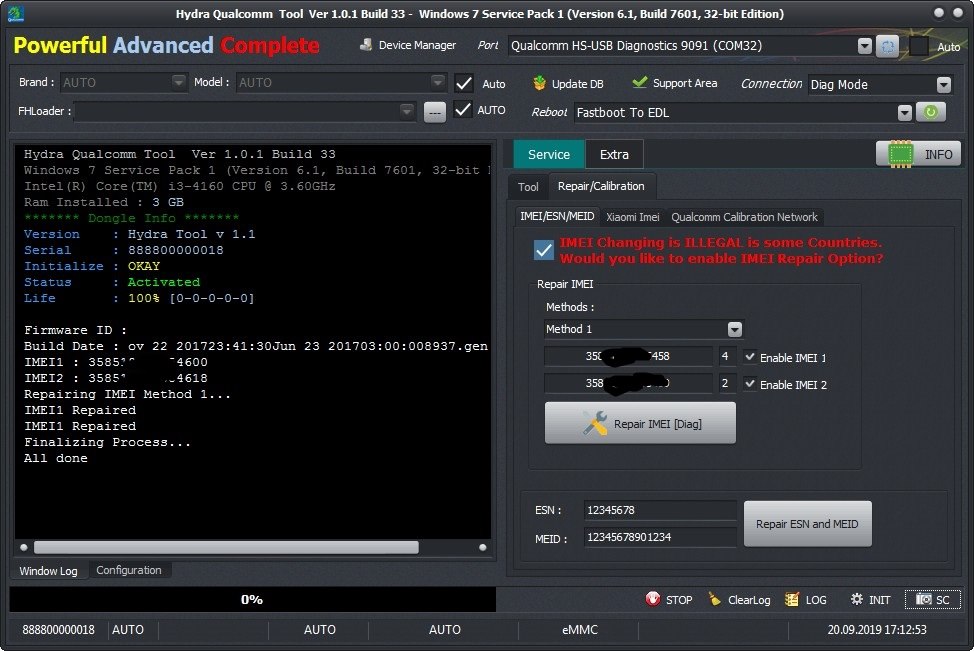Click the date time 20.09.2019 17:12:53
The height and width of the screenshot is (651, 974).
(876, 629)
